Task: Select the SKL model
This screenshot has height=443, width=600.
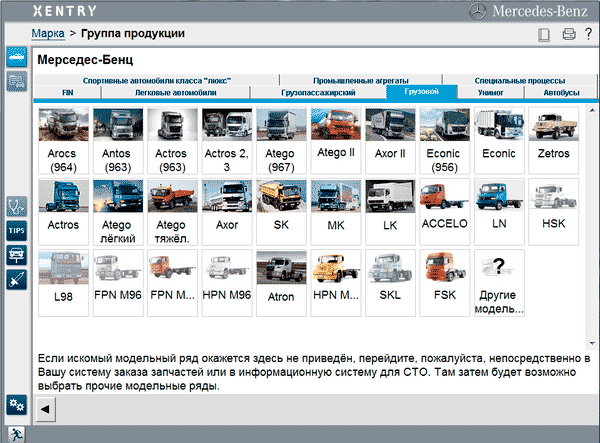Action: pyautogui.click(x=390, y=283)
